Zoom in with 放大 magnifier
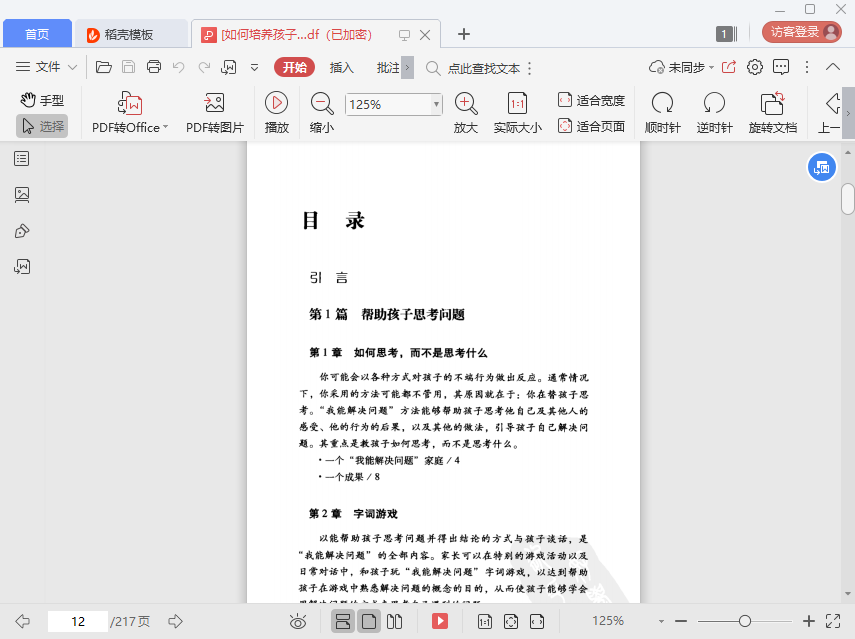The height and width of the screenshot is (639, 855). (466, 112)
